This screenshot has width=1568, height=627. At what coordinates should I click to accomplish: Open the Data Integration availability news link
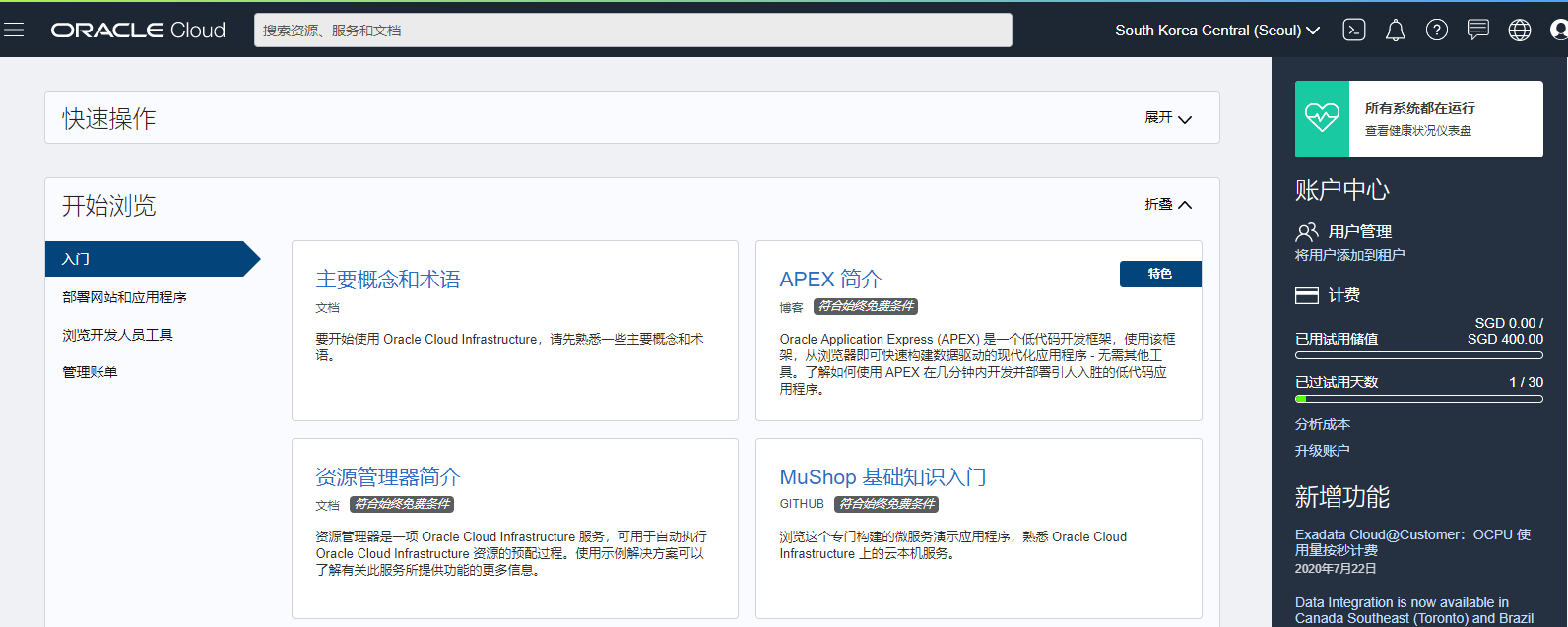point(1414,610)
